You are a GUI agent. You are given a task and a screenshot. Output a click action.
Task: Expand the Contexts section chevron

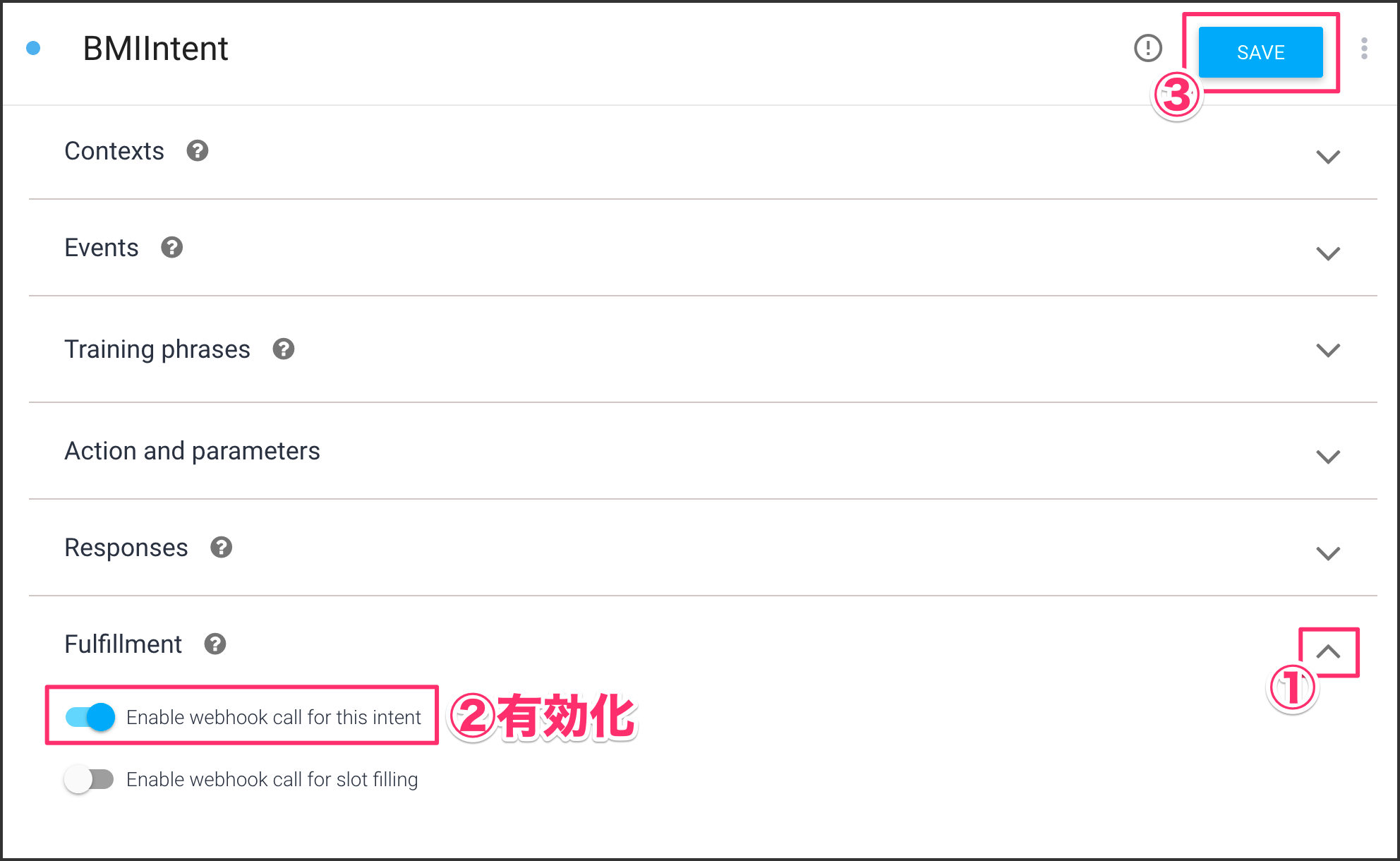[1328, 157]
